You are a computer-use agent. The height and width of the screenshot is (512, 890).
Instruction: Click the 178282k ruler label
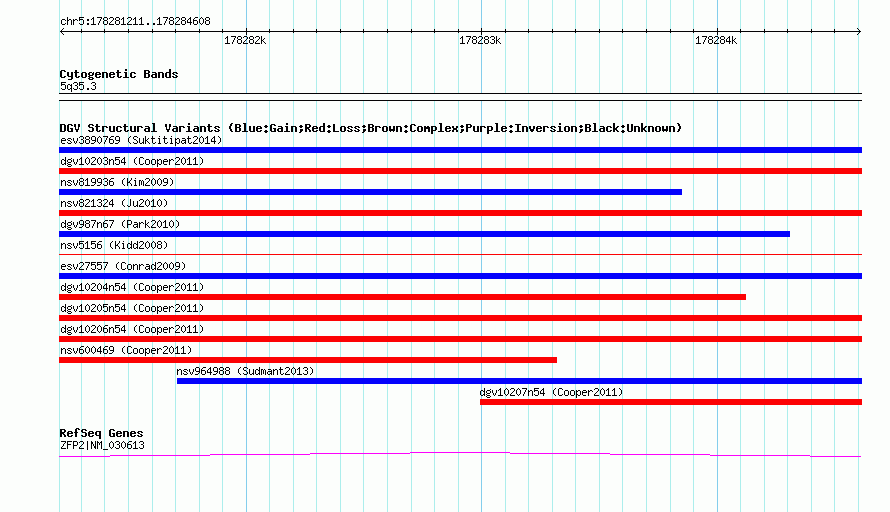pyautogui.click(x=245, y=40)
